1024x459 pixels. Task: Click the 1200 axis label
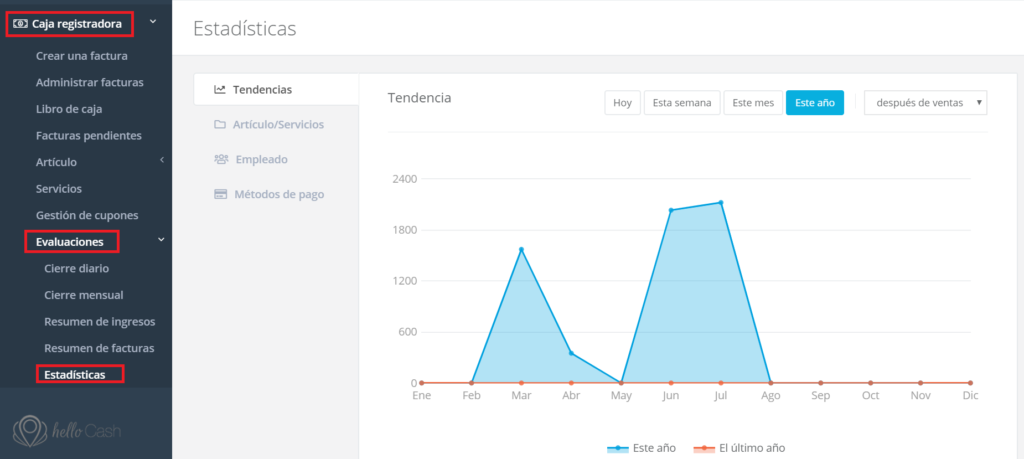point(405,281)
